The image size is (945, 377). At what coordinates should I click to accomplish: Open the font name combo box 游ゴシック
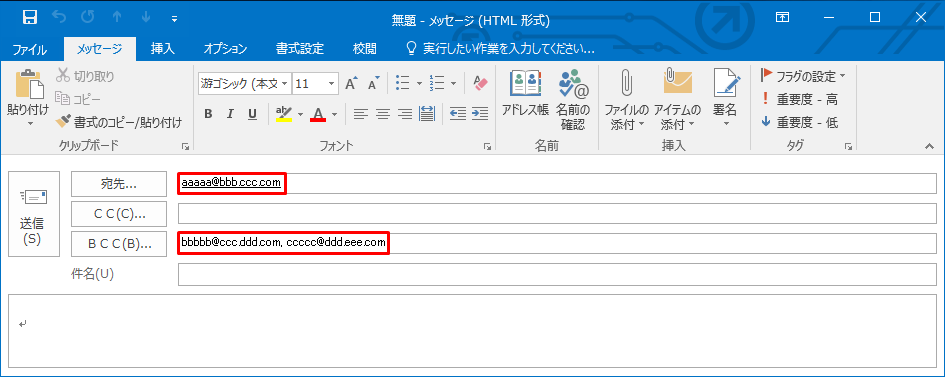pyautogui.click(x=244, y=84)
